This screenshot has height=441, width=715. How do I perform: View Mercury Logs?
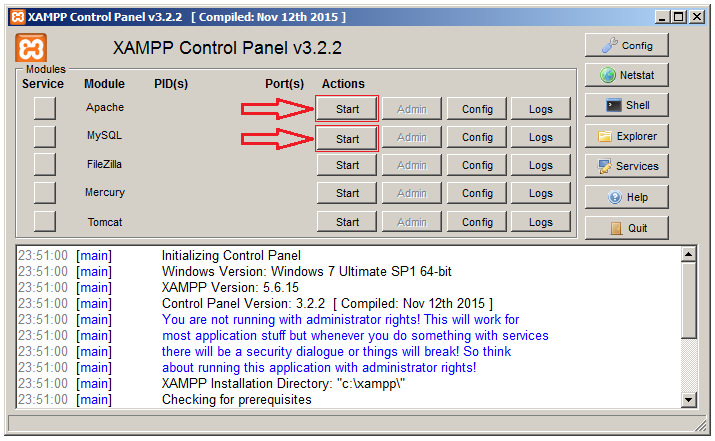(x=541, y=193)
